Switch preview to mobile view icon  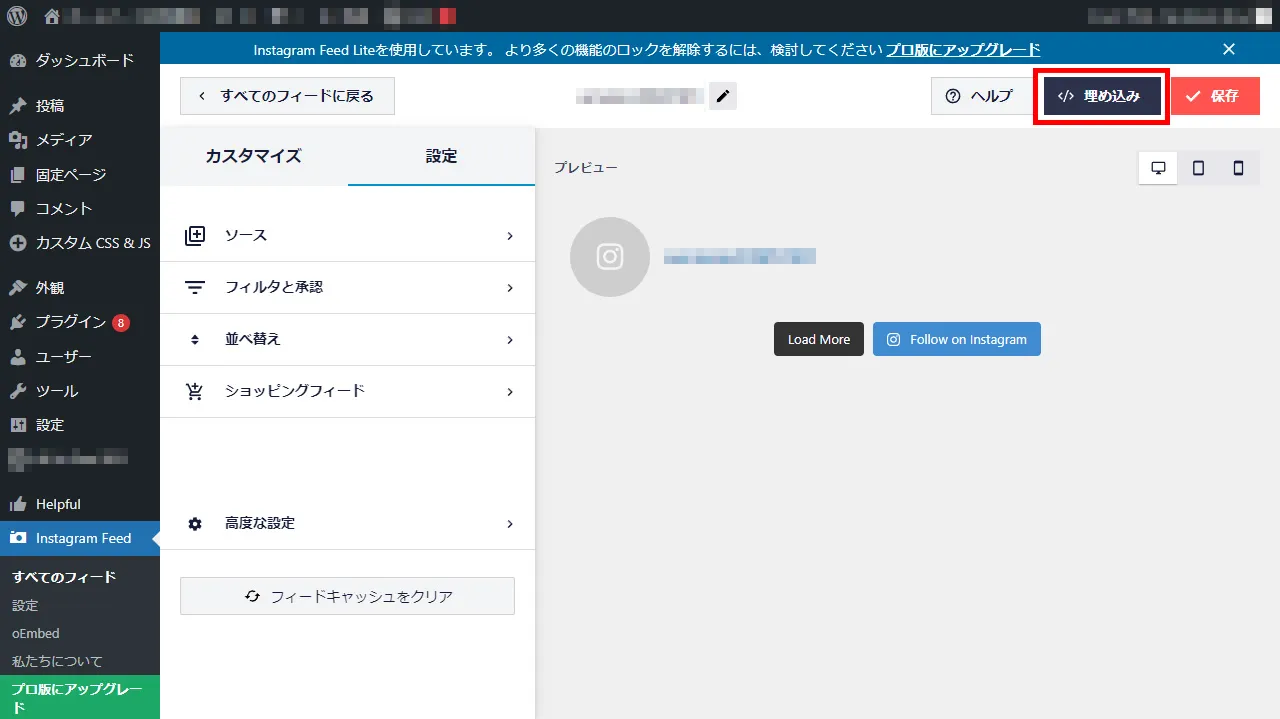(x=1238, y=168)
